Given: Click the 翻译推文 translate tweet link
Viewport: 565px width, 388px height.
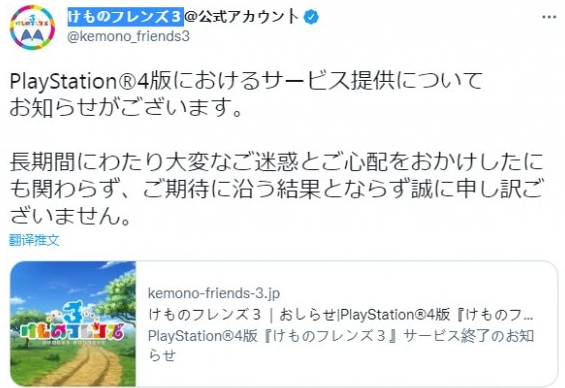Looking at the screenshot, I should tap(34, 240).
